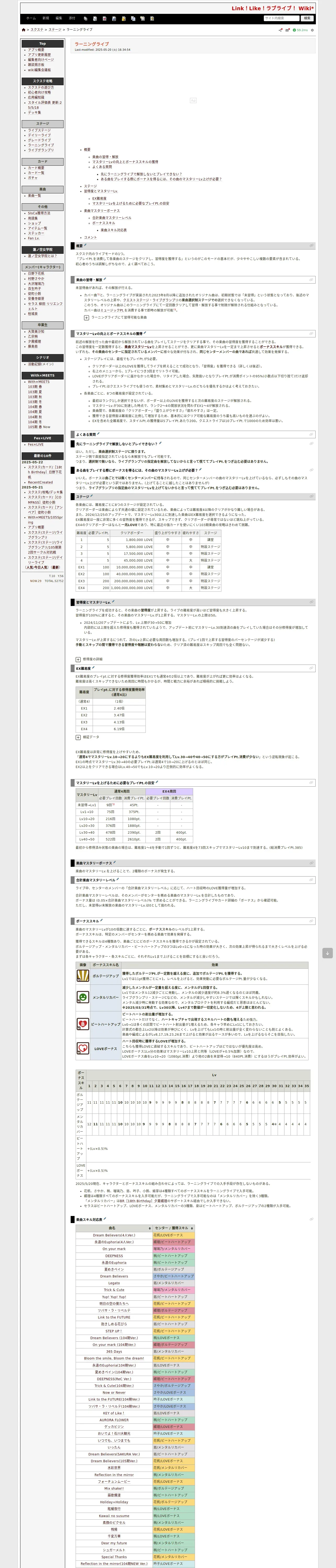Open the ホーム menu item
The image size is (336, 1568).
[x=31, y=18]
